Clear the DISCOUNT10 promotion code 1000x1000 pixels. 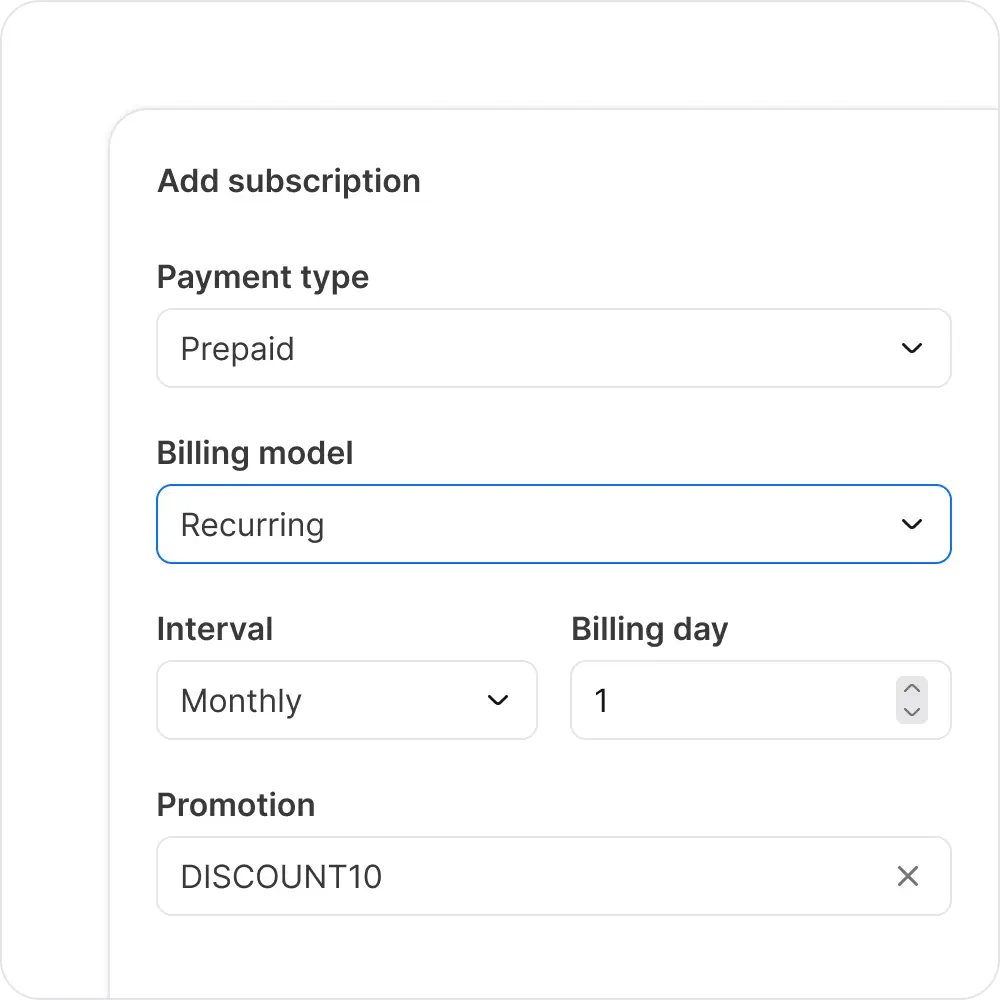pos(907,876)
